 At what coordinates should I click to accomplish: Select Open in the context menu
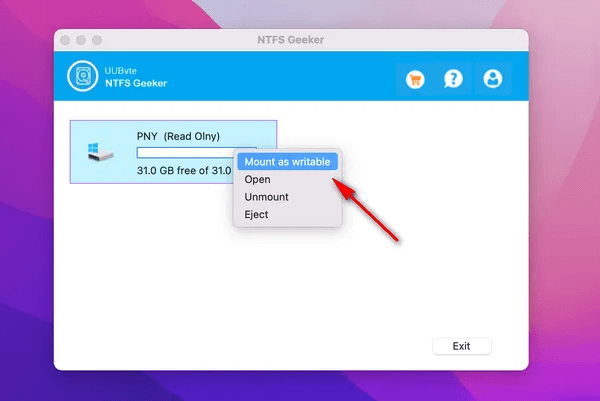pos(257,179)
